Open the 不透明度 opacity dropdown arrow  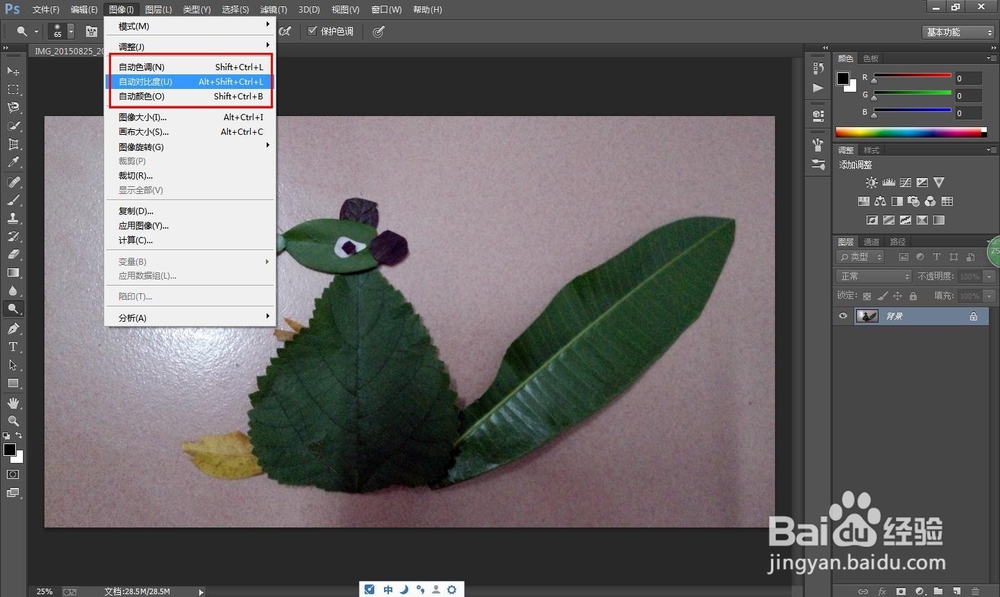click(989, 276)
